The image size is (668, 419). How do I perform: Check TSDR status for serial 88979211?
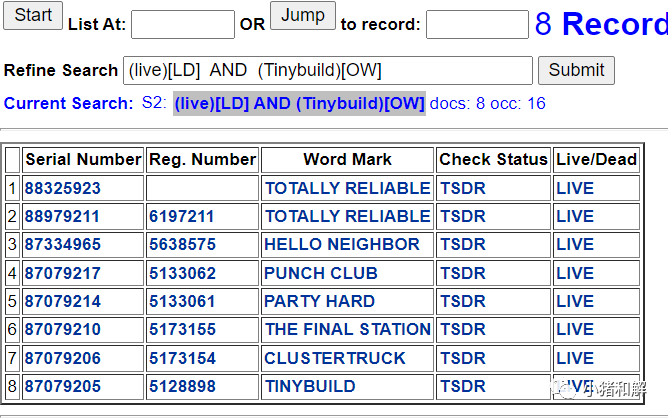tap(463, 216)
